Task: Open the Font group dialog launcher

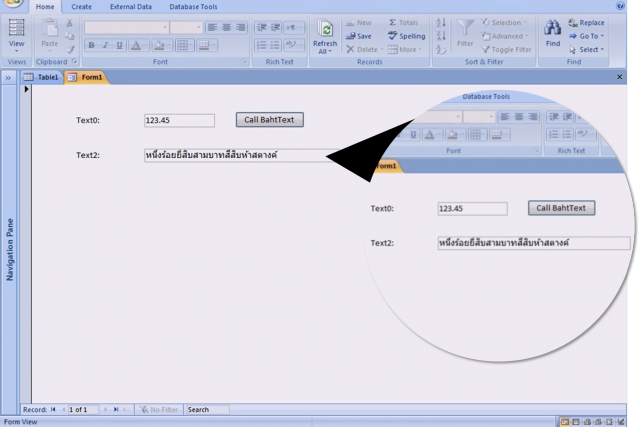Action: [244, 62]
